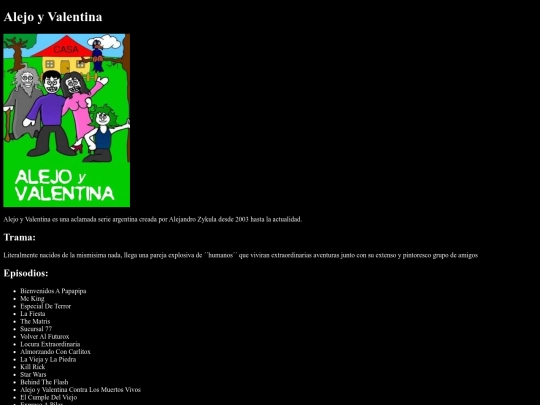Select the Trama section heading
540x405 pixels.
(x=20, y=237)
